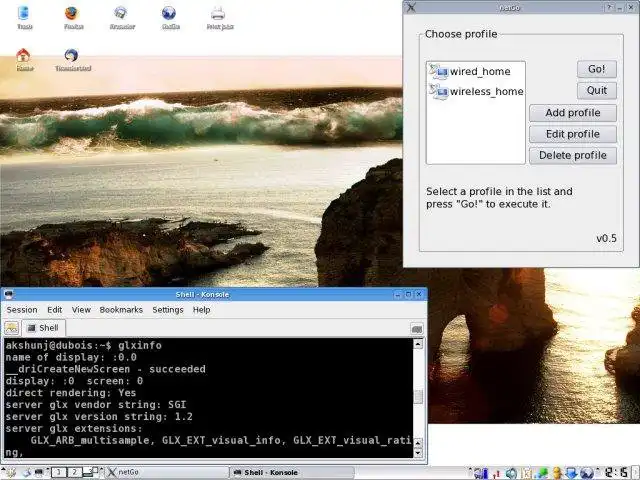Click the v0.5 version label in netGo
Viewport: 640px width, 480px height.
[x=607, y=238]
